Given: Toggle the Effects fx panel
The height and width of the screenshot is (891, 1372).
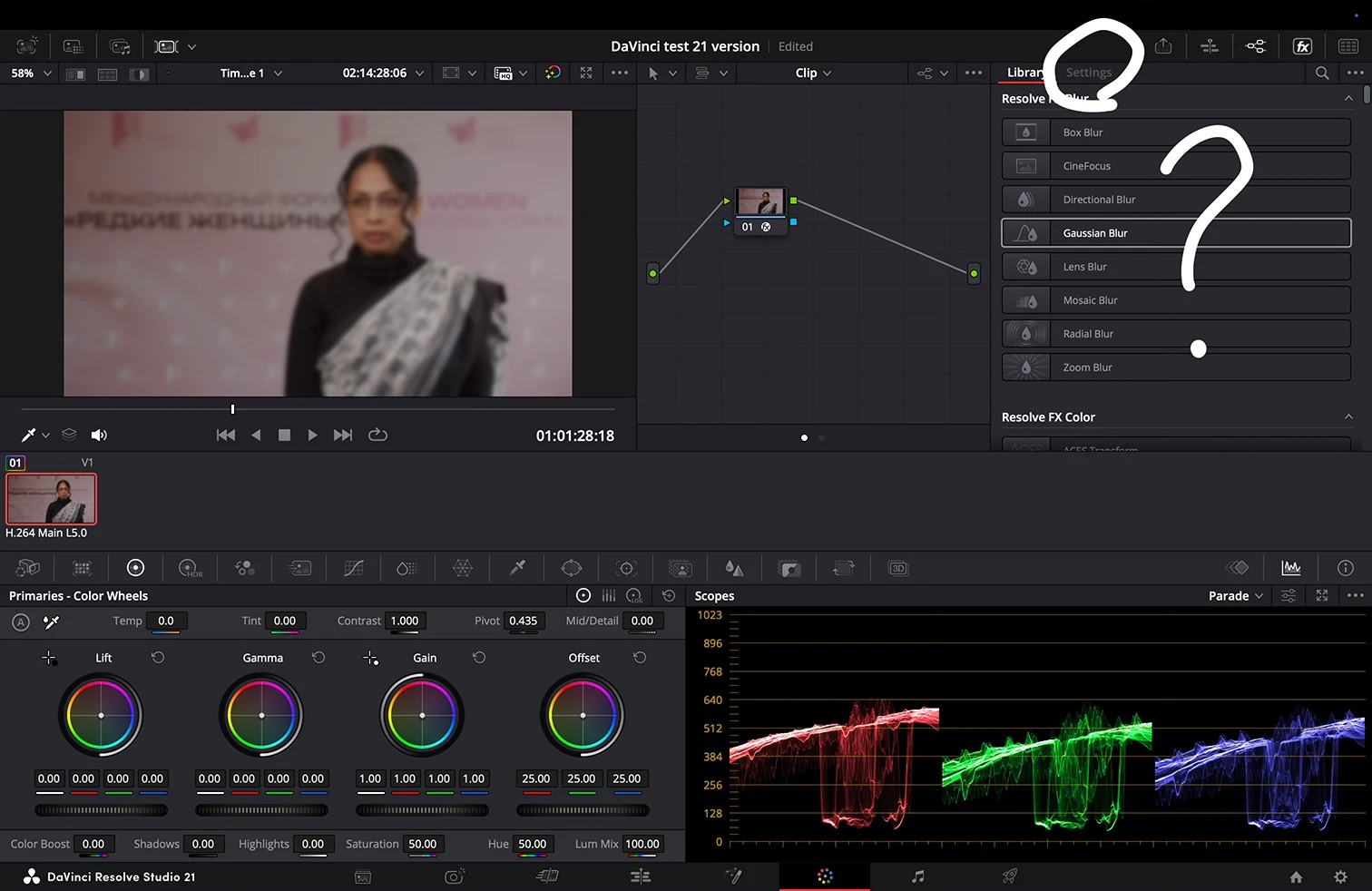Looking at the screenshot, I should tap(1302, 46).
